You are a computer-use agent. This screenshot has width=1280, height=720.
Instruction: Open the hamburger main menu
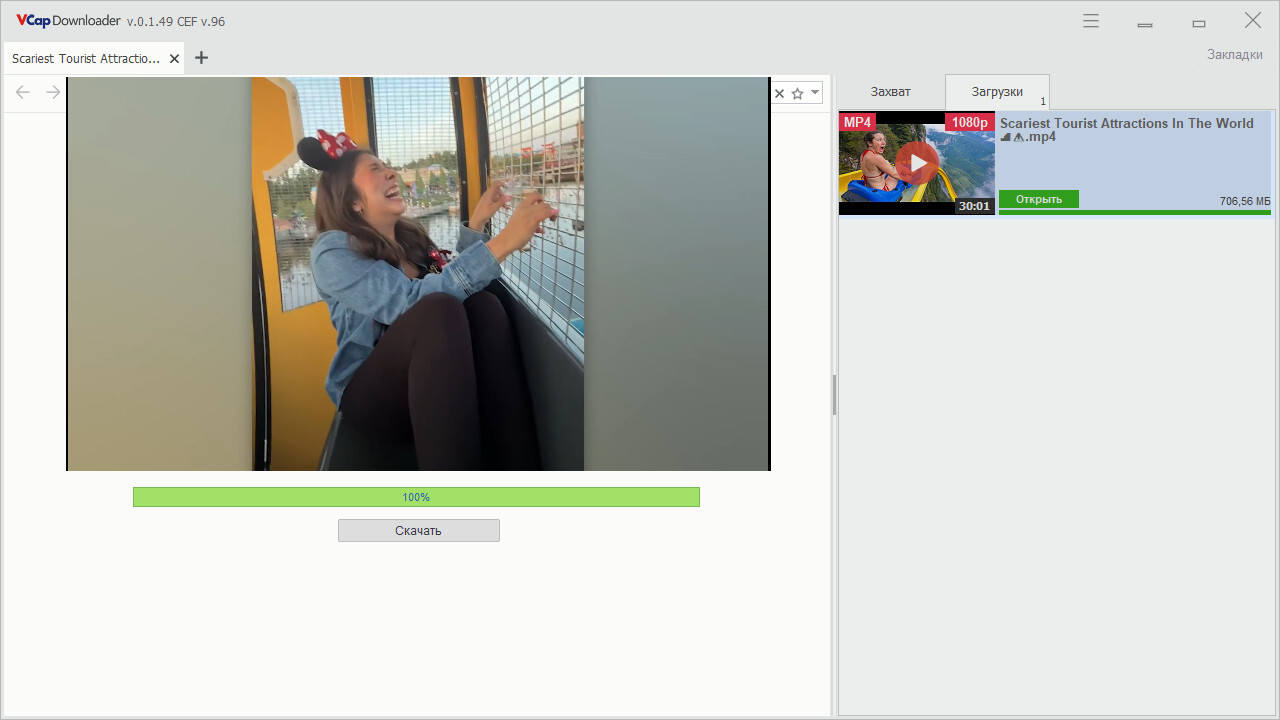pos(1091,21)
